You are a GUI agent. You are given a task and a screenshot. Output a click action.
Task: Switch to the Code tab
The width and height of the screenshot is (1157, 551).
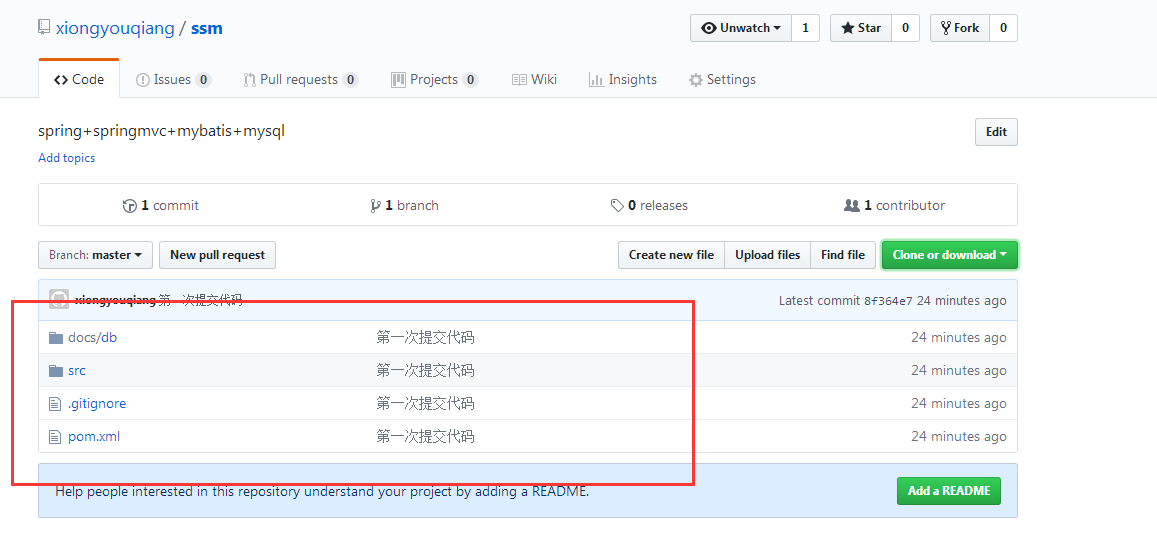[79, 79]
